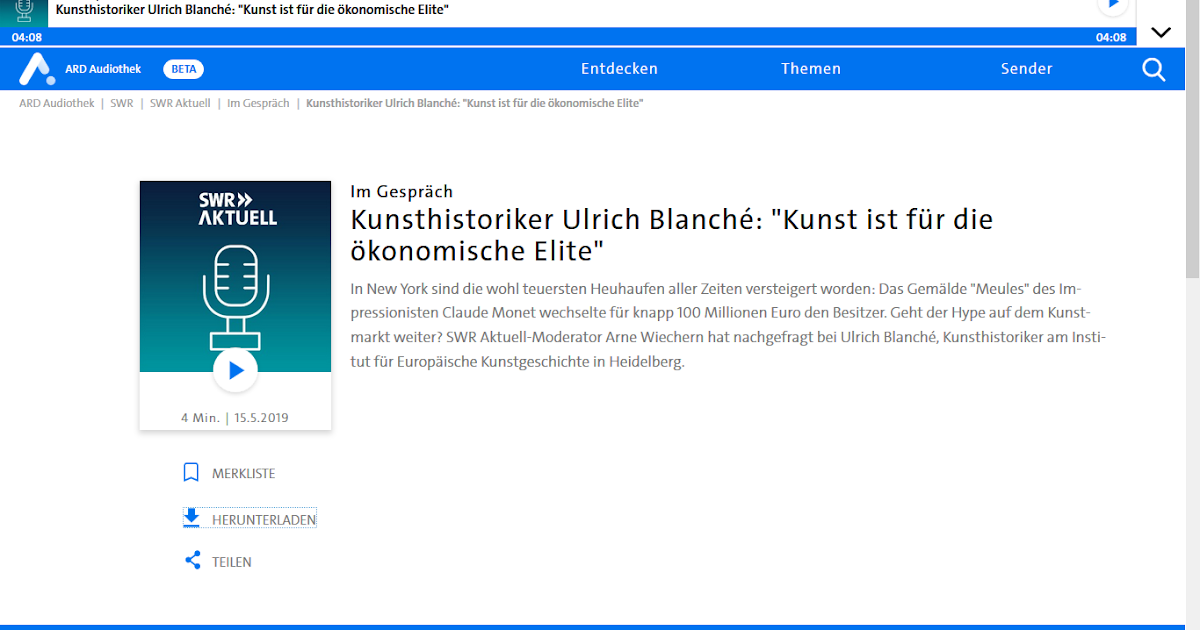Click the 'ARD Audiothek' header text
1200x630 pixels.
[x=103, y=69]
